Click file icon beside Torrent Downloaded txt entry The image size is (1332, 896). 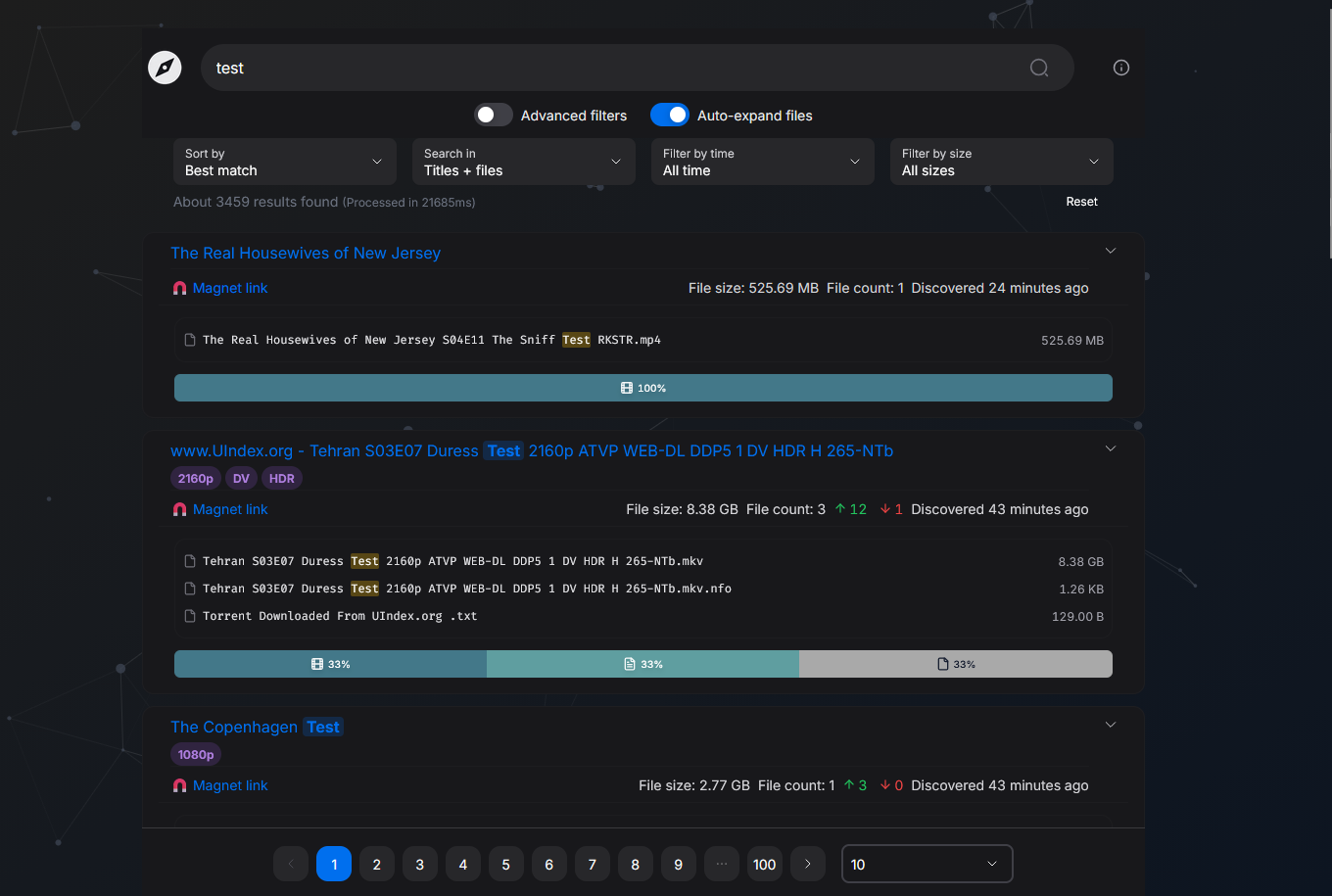[190, 616]
